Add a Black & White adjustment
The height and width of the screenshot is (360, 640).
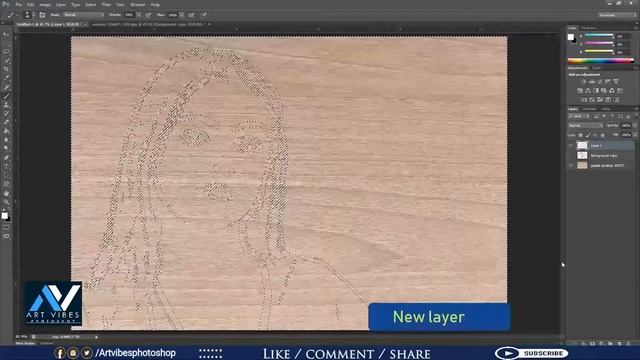point(596,91)
